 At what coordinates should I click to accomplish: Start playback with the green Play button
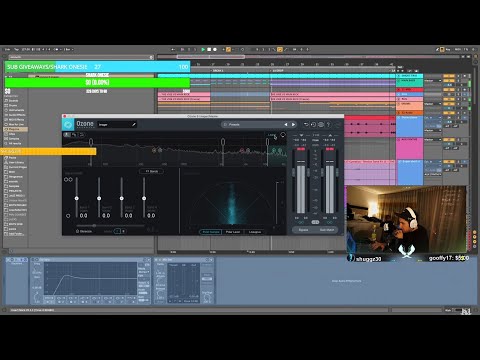203,49
